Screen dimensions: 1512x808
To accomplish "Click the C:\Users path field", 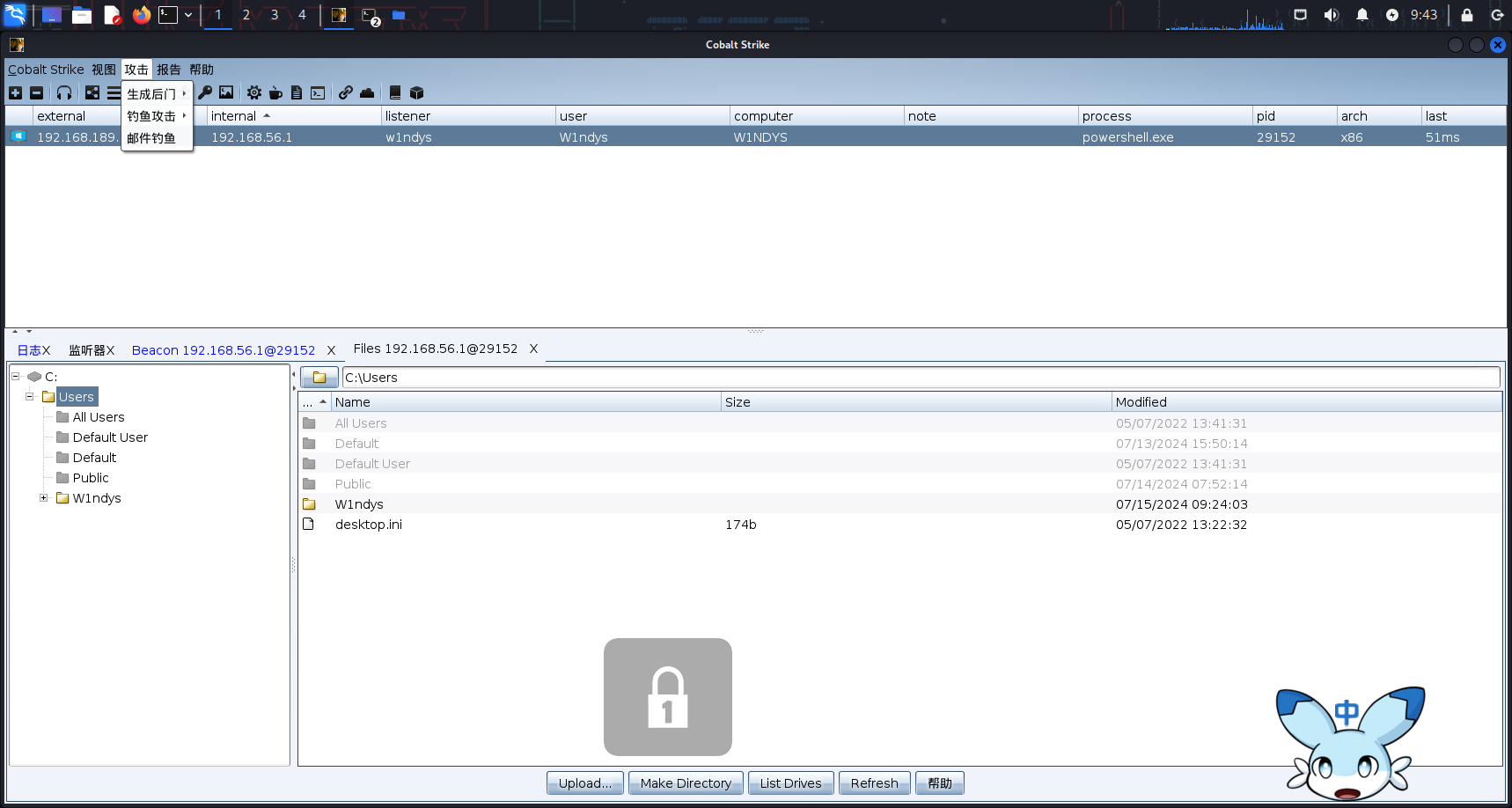I will coord(920,378).
